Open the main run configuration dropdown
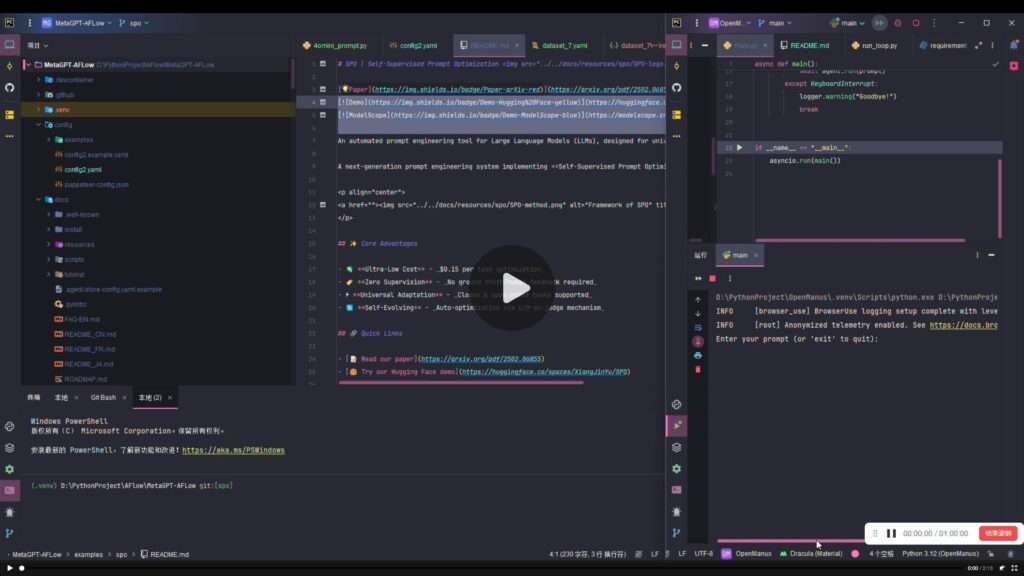 [849, 22]
